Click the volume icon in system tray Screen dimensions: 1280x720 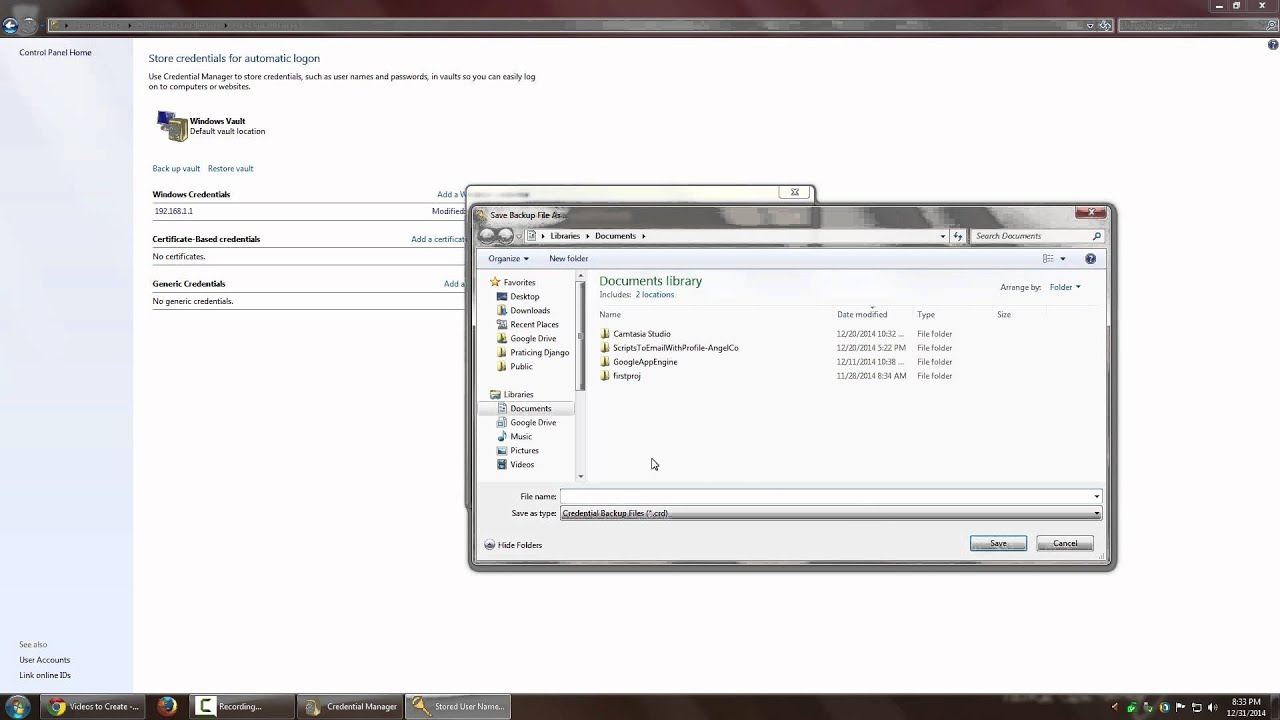pyautogui.click(x=1213, y=707)
